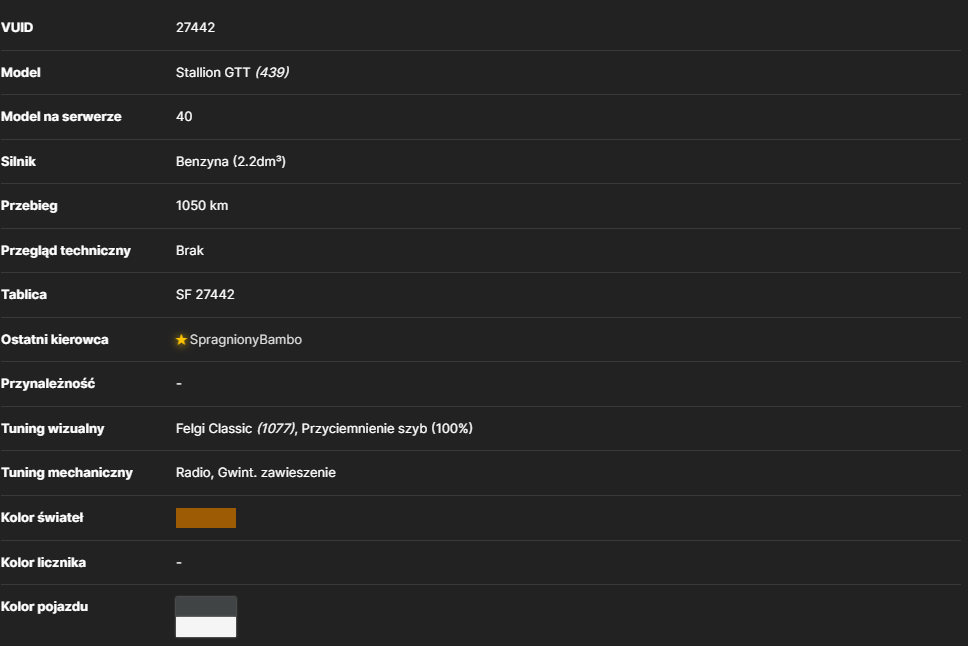Click the Gwint. zawieszenie entry
The height and width of the screenshot is (646, 968).
point(277,472)
